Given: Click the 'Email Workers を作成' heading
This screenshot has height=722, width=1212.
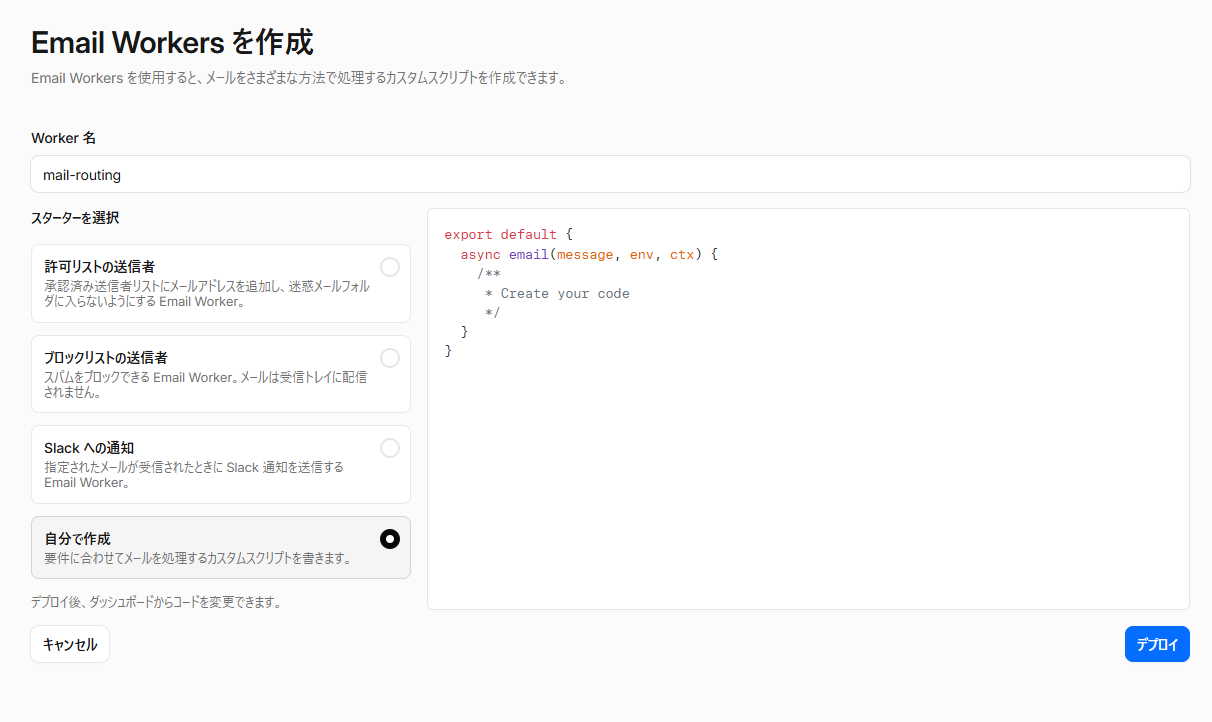Looking at the screenshot, I should [x=172, y=43].
